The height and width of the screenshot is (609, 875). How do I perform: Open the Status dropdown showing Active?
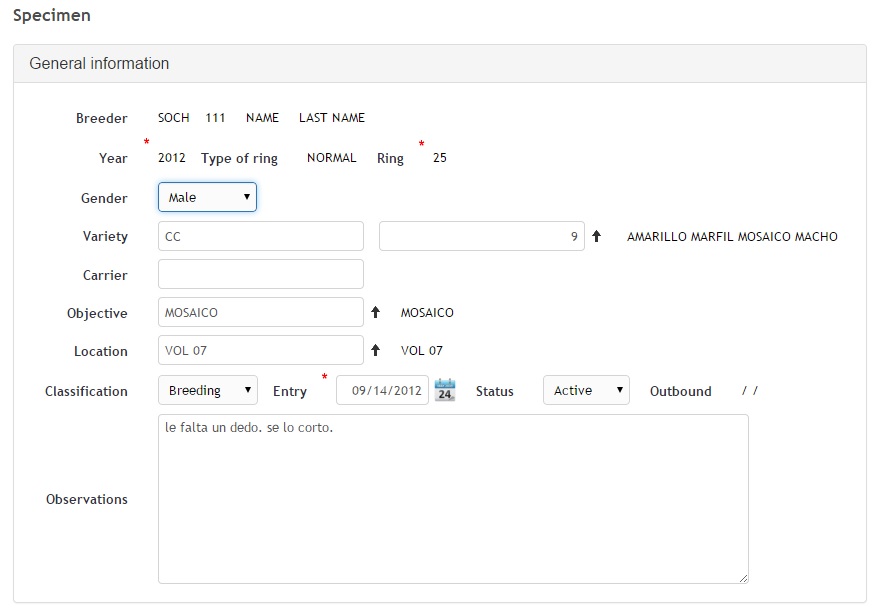coord(586,390)
